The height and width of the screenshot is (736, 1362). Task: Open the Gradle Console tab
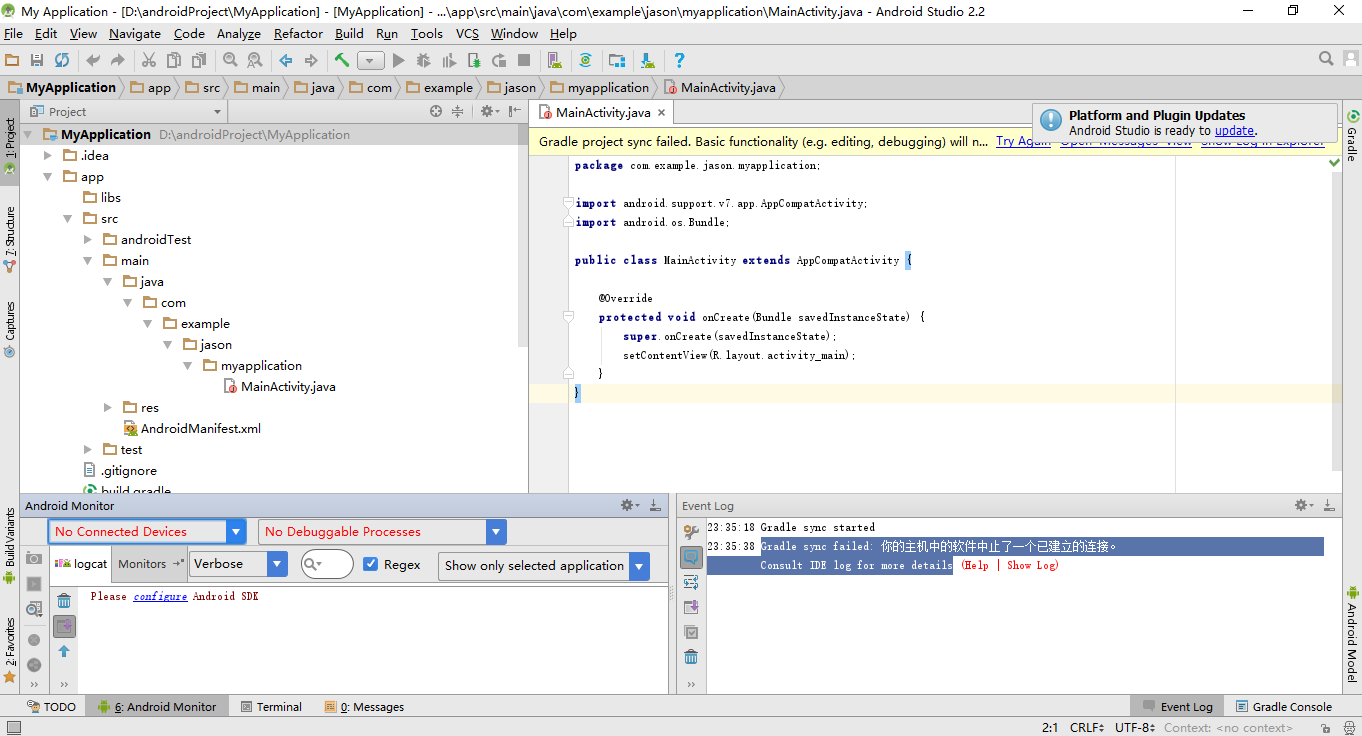pyautogui.click(x=1283, y=706)
